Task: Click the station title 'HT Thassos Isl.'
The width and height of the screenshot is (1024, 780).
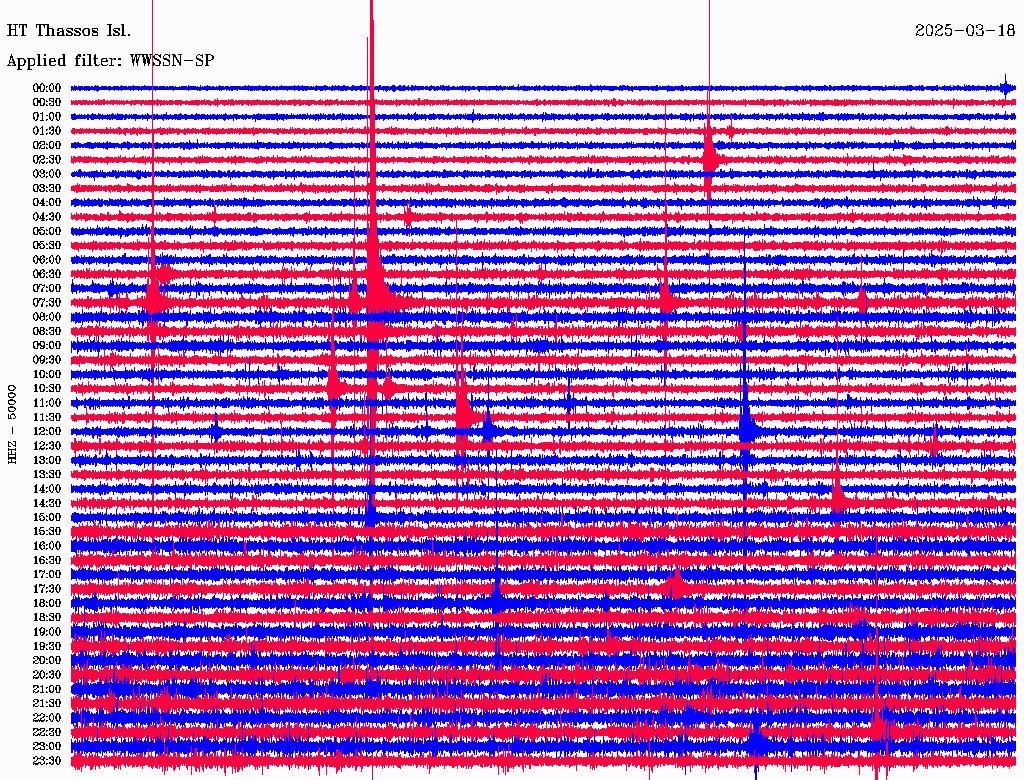Action: click(x=69, y=31)
